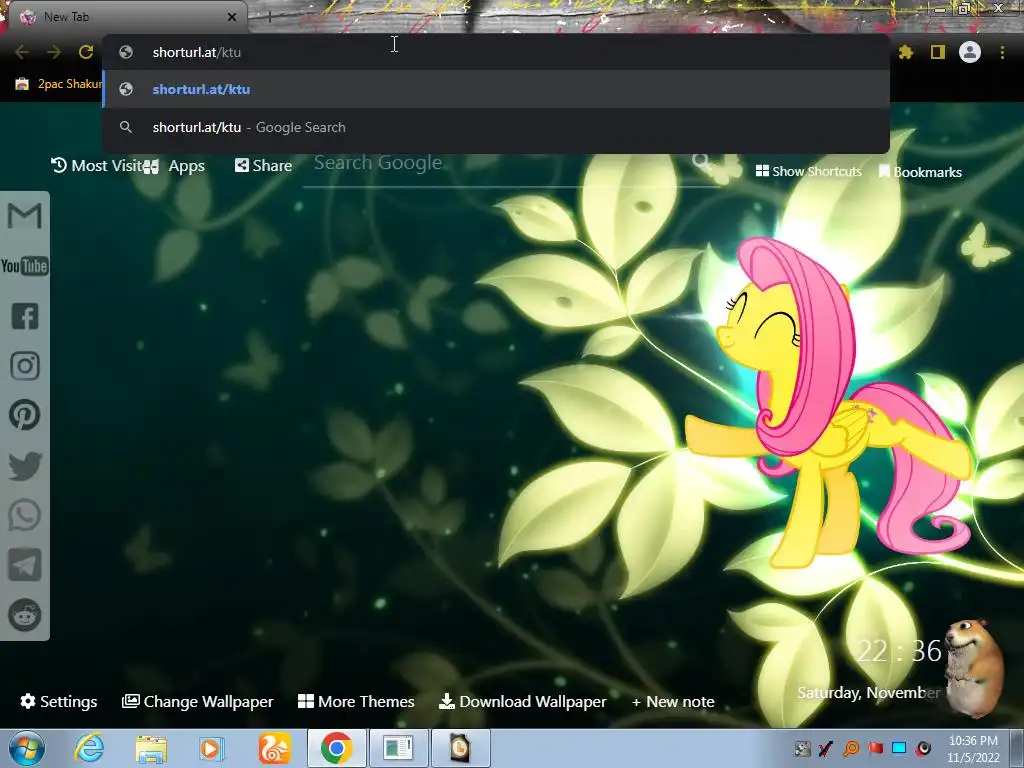The height and width of the screenshot is (768, 1024).
Task: Open Instagram shortcut in sidebar
Action: [x=25, y=366]
